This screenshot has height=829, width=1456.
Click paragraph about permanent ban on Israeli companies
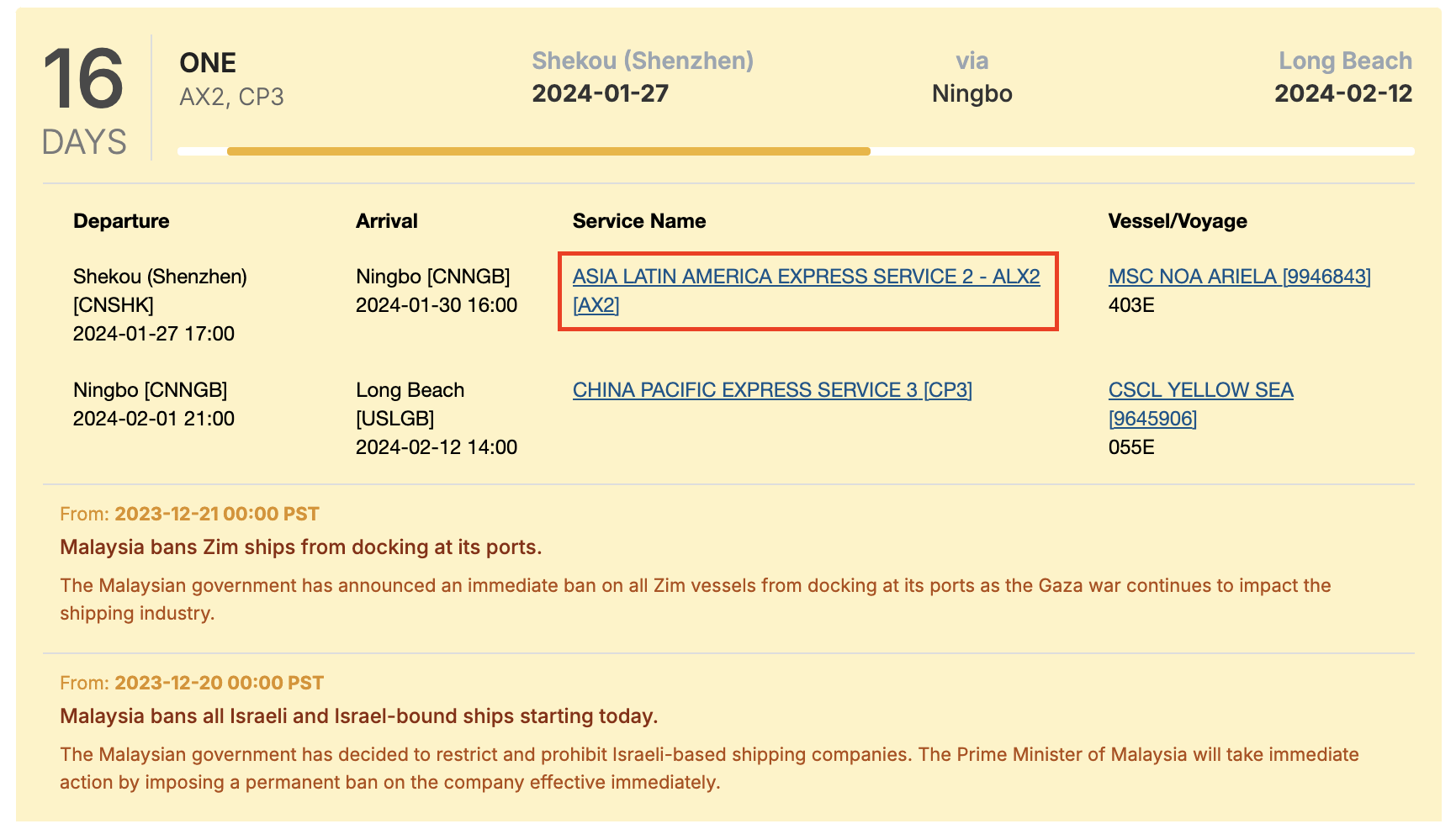point(709,768)
